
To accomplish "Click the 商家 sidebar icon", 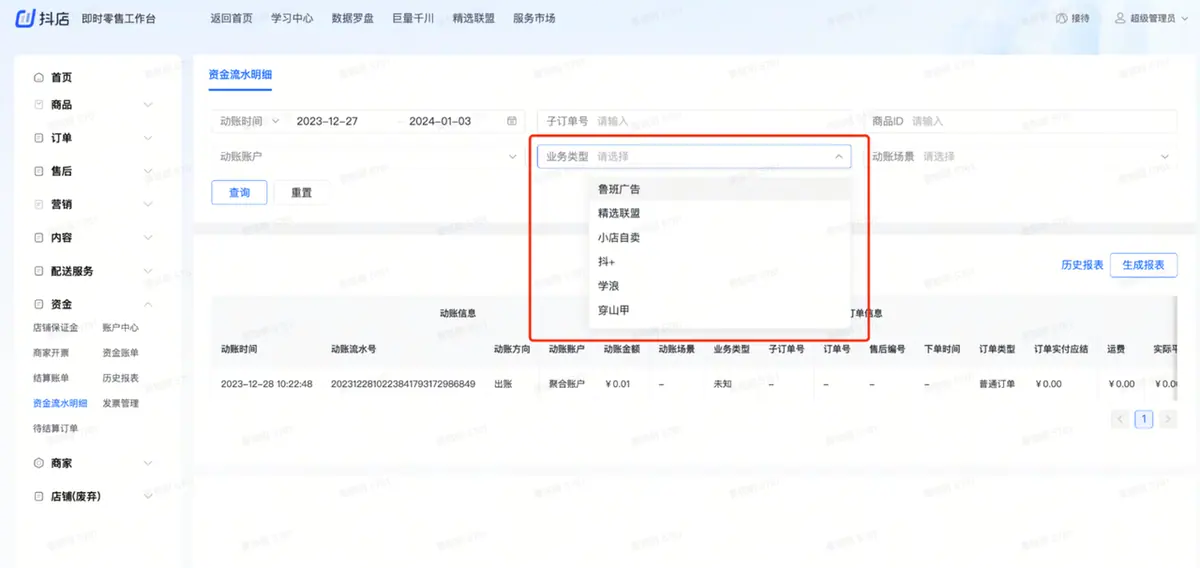I will pos(39,463).
